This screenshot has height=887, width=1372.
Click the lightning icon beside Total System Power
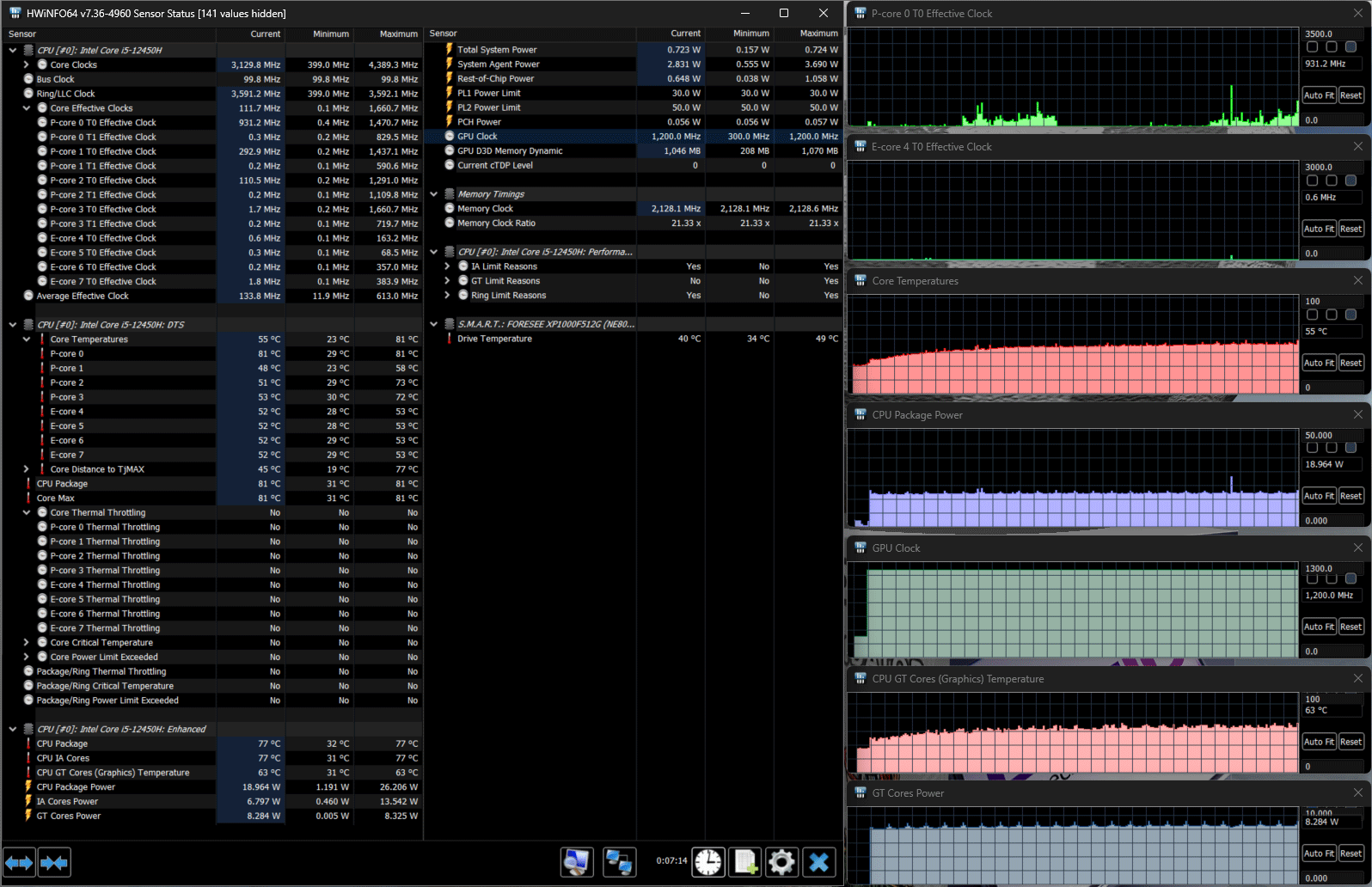coord(449,50)
